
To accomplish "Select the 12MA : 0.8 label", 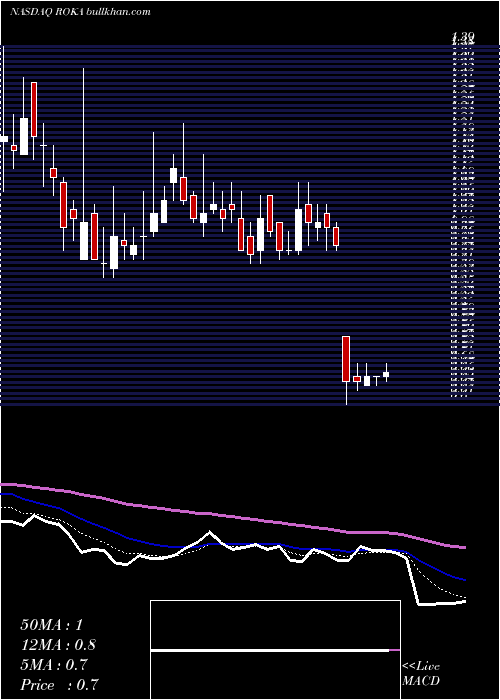I will pyautogui.click(x=58, y=645).
